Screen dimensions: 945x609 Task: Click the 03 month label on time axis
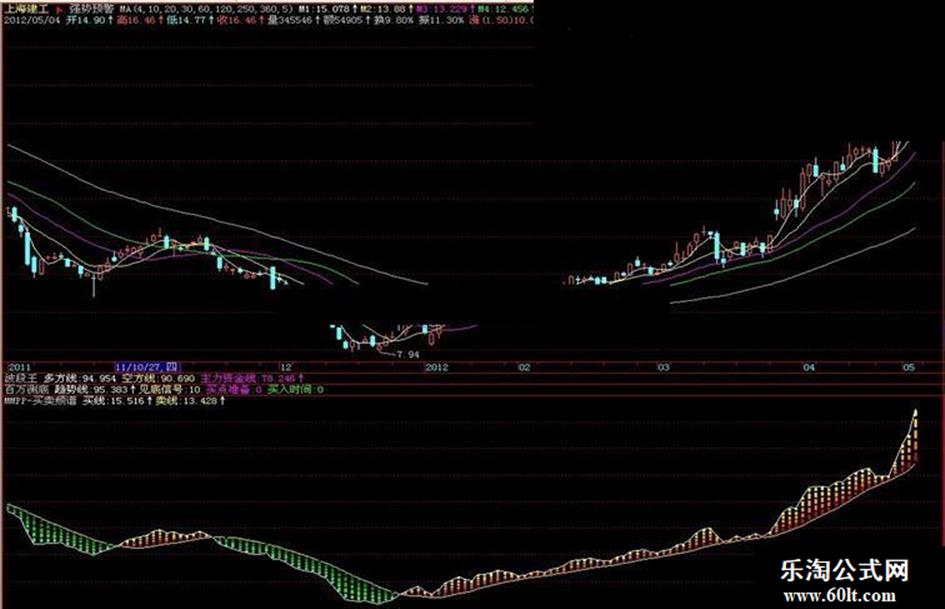[x=664, y=367]
